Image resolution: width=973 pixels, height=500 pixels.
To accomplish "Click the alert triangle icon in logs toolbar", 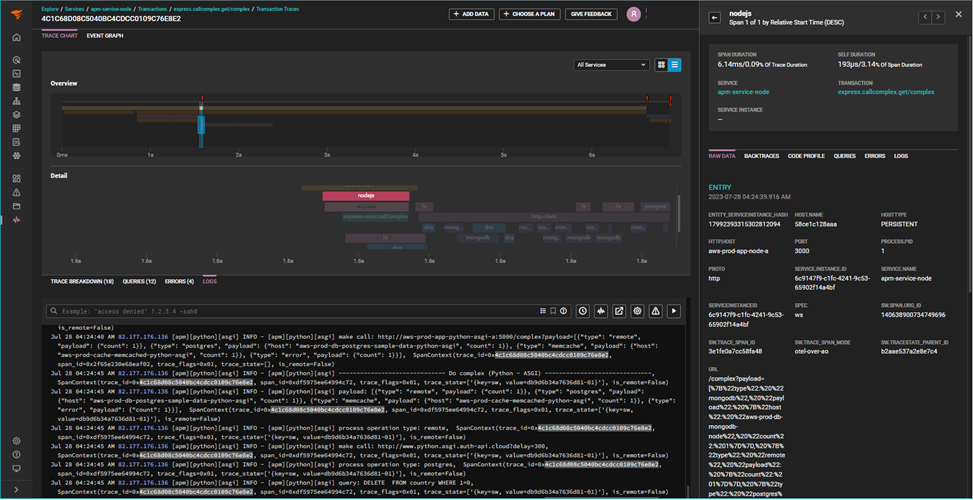I will tap(655, 311).
